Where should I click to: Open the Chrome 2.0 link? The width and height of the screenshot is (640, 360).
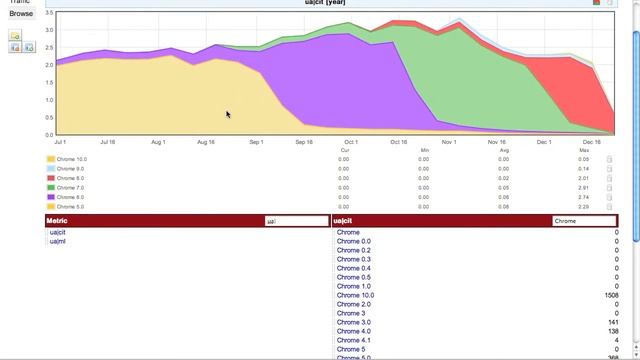354,304
